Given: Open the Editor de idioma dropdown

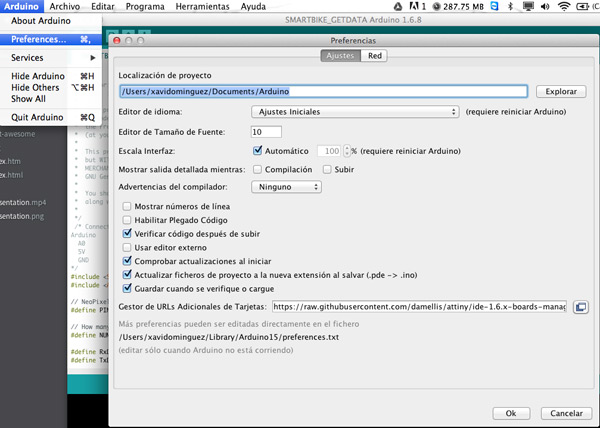Looking at the screenshot, I should [355, 112].
